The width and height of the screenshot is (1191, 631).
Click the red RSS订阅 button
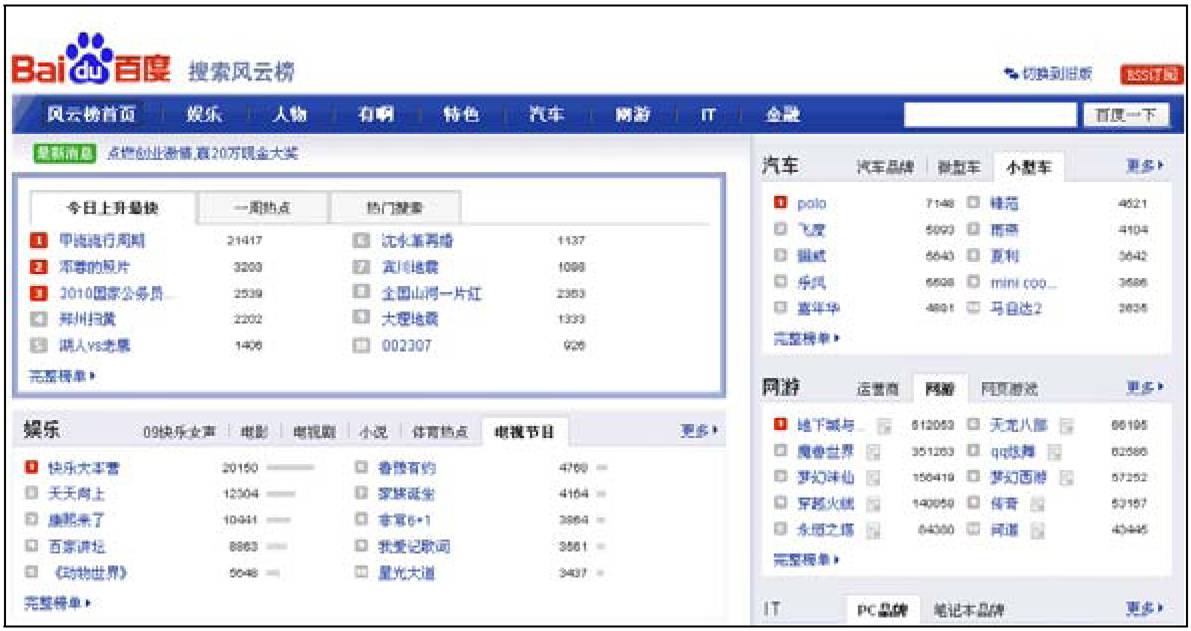(x=1152, y=74)
